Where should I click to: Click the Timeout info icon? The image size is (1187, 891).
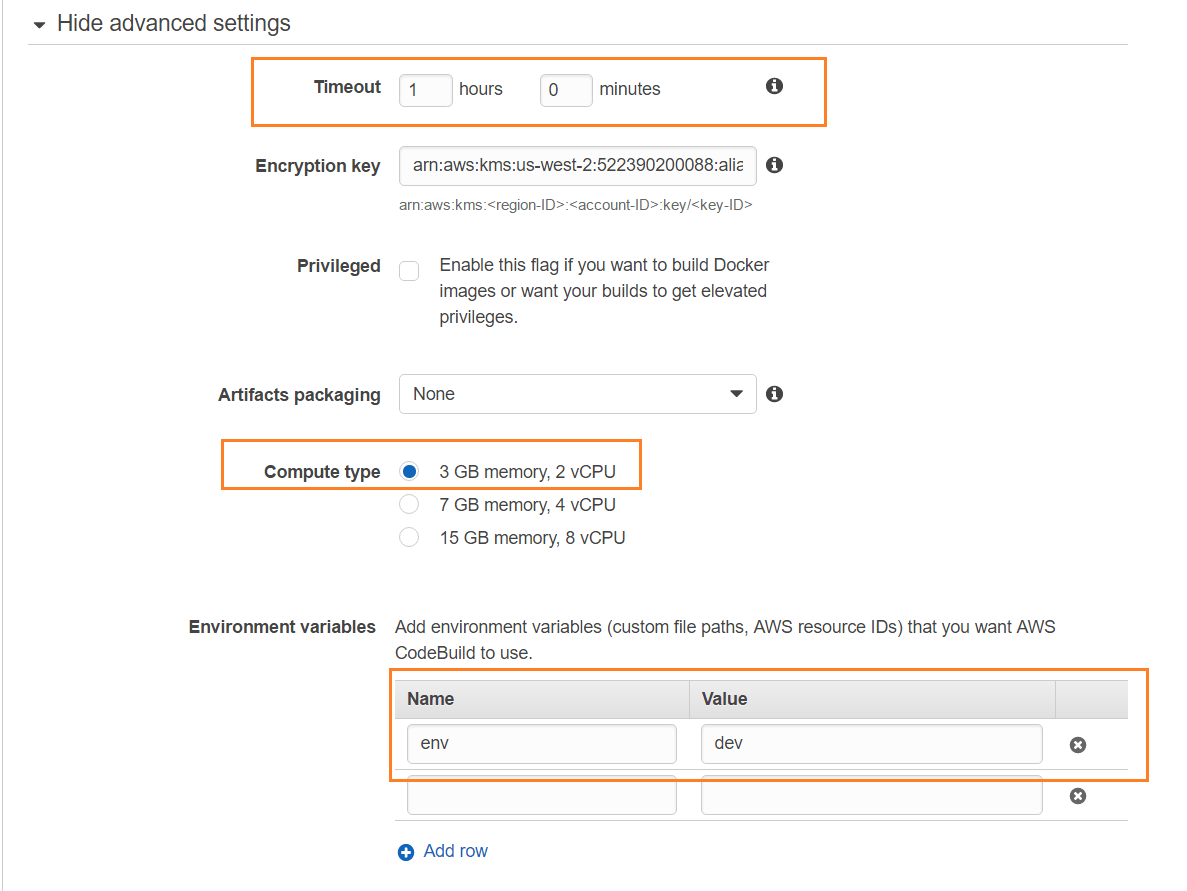774,87
